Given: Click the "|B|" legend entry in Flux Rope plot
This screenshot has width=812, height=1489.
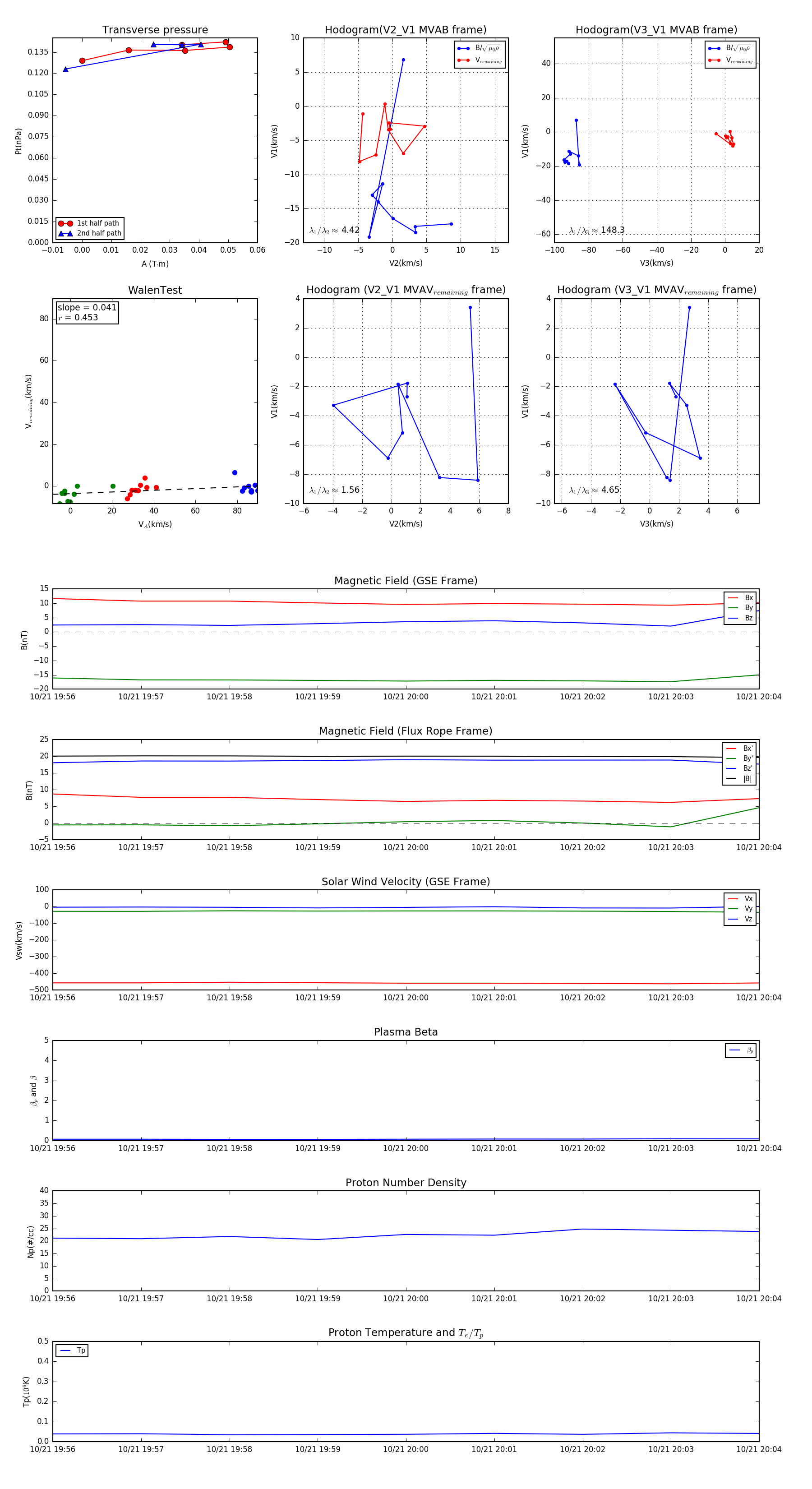Looking at the screenshot, I should click(x=739, y=779).
